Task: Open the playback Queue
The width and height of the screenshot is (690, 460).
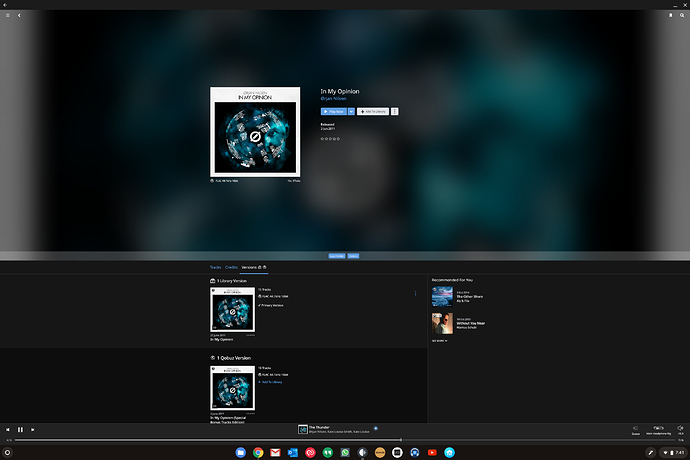Action: (636, 430)
